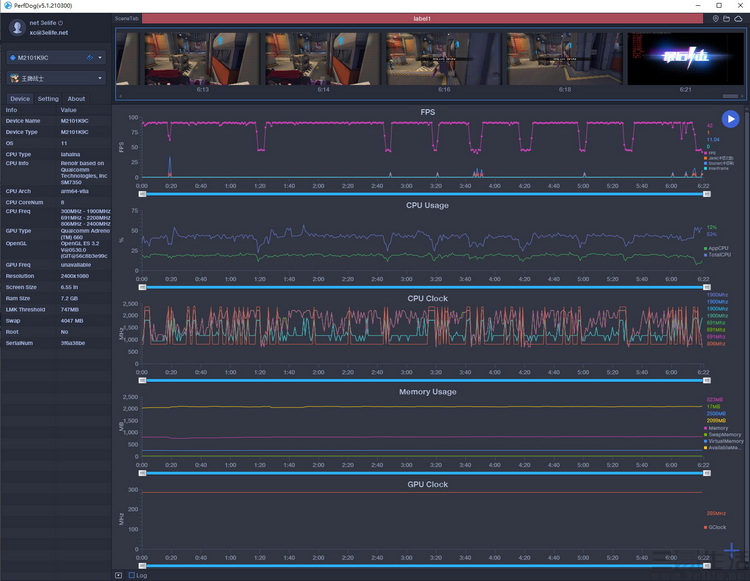Open screenshot thumbnail at 6:16
This screenshot has width=750, height=581.
[444, 59]
